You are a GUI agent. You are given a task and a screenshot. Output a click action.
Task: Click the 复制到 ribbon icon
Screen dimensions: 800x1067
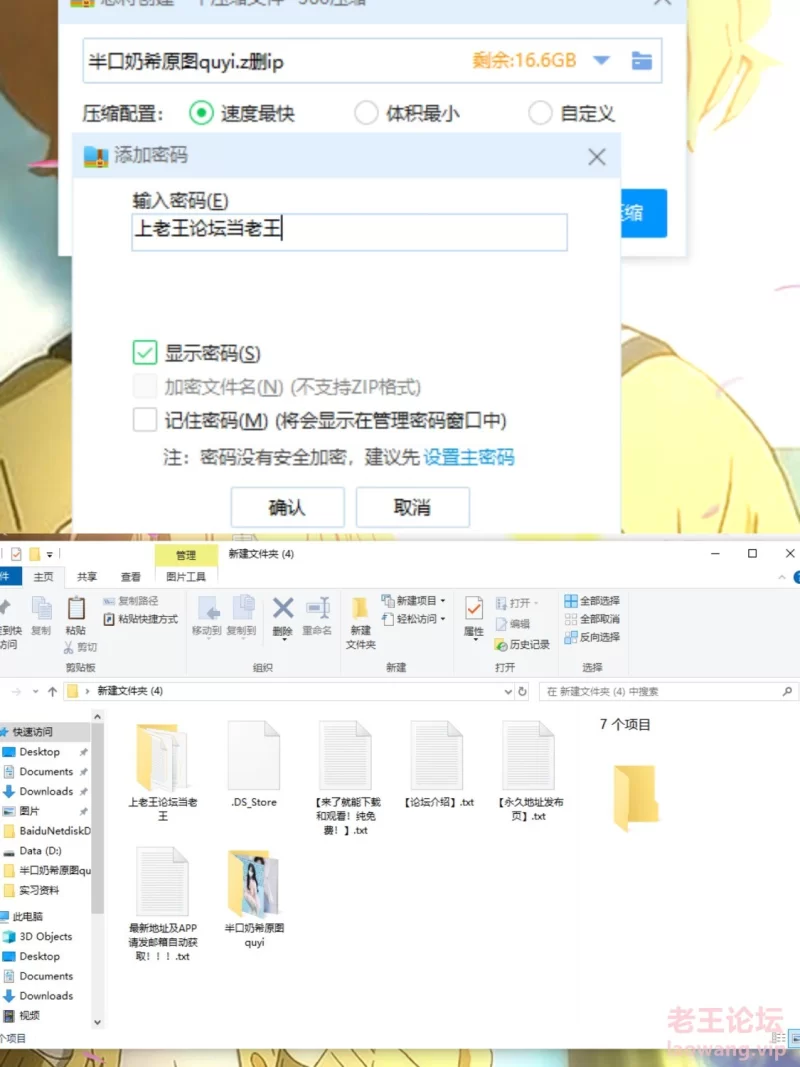tap(241, 616)
